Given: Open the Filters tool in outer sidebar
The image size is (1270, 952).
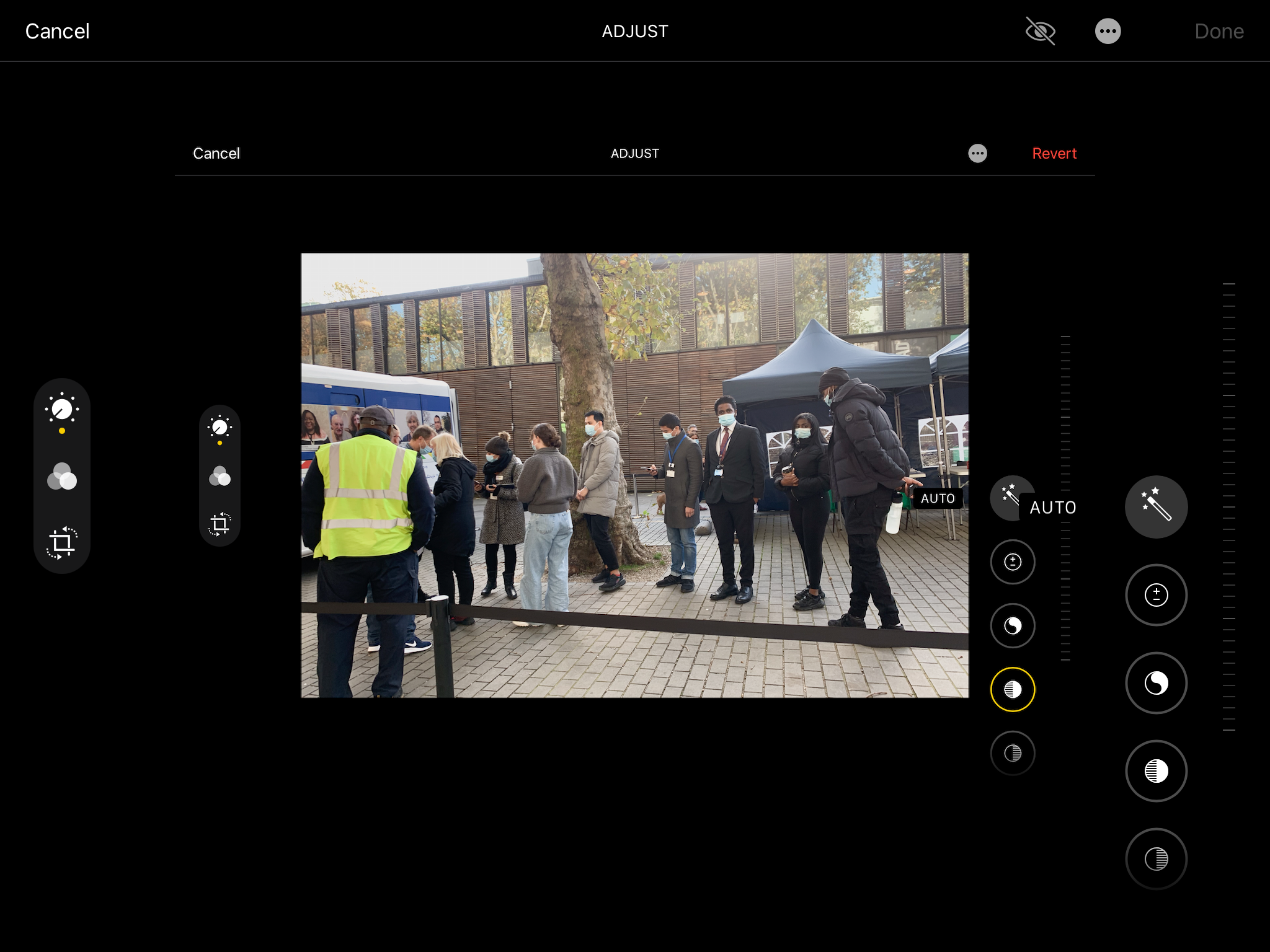Looking at the screenshot, I should point(62,477).
